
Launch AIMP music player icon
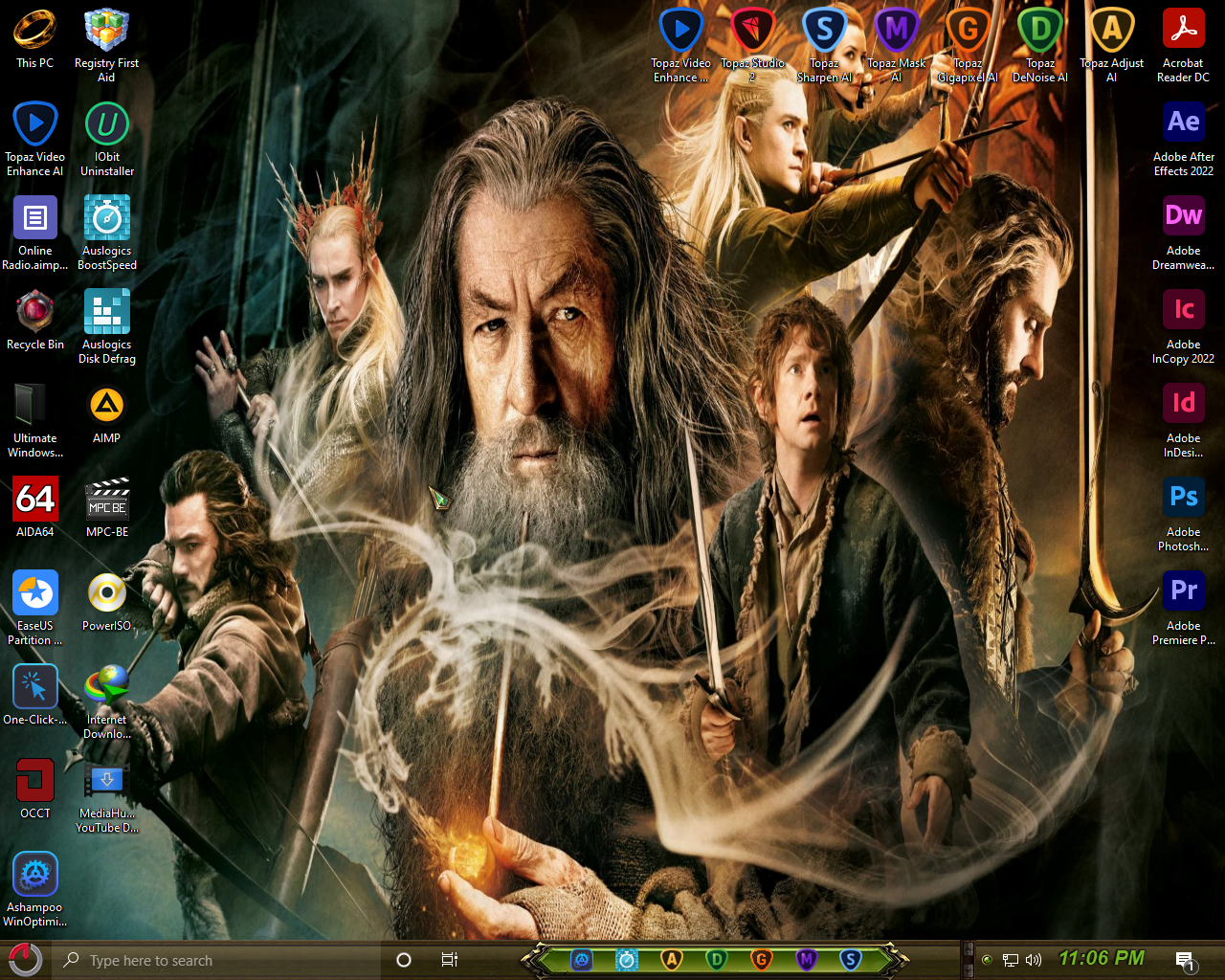pos(106,413)
